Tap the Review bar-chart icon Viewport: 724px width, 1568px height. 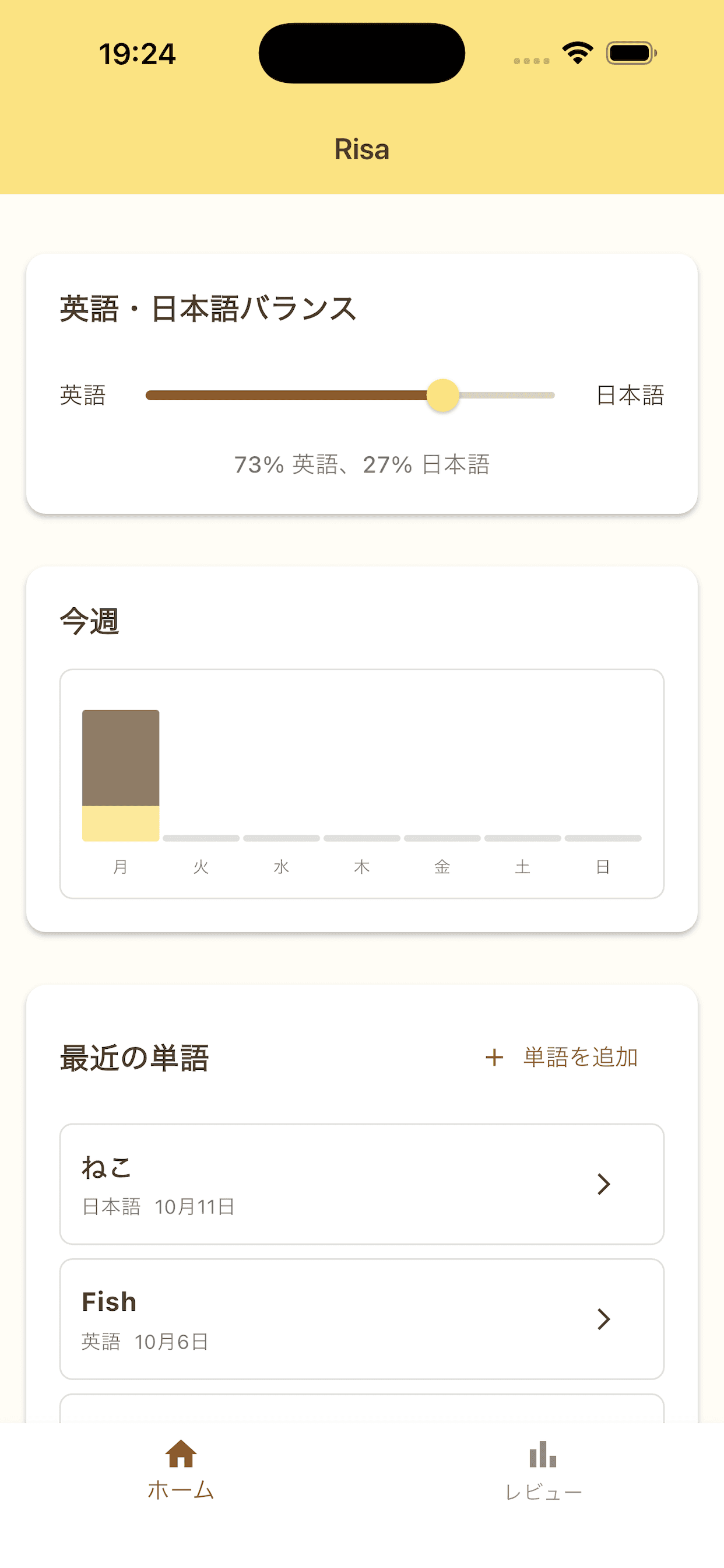(543, 1454)
